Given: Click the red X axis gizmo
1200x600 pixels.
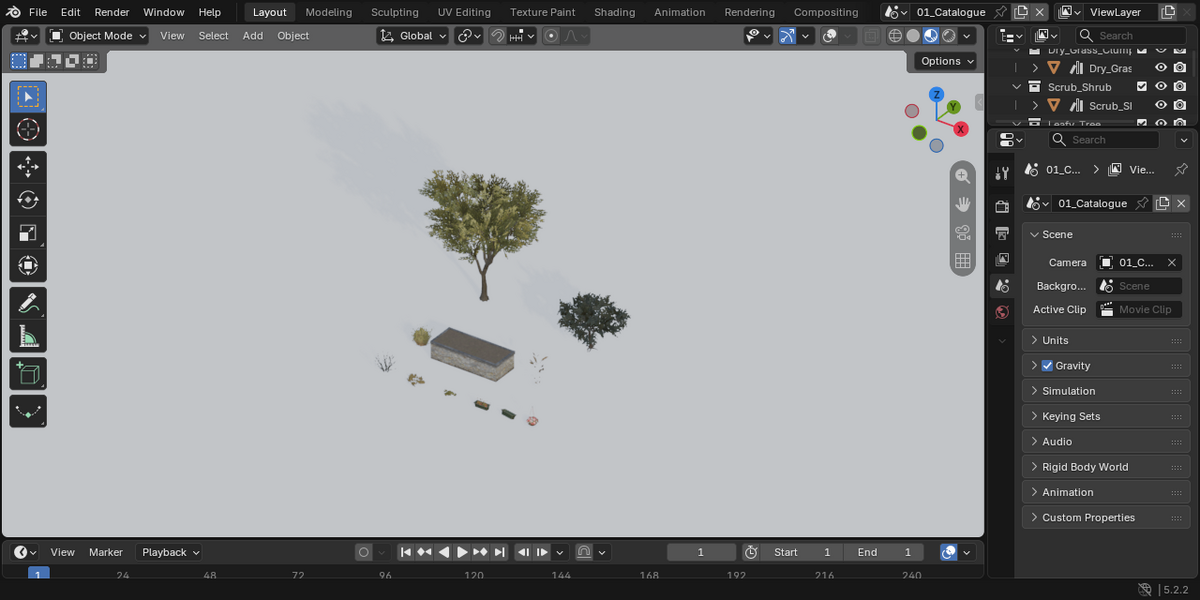Looking at the screenshot, I should pos(960,129).
